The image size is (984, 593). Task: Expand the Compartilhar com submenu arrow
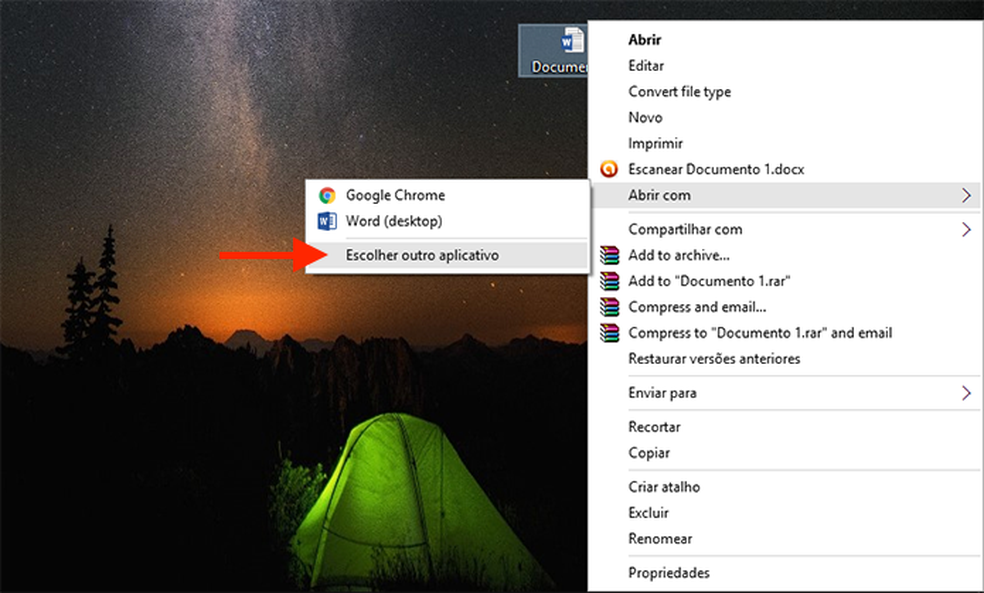[966, 229]
